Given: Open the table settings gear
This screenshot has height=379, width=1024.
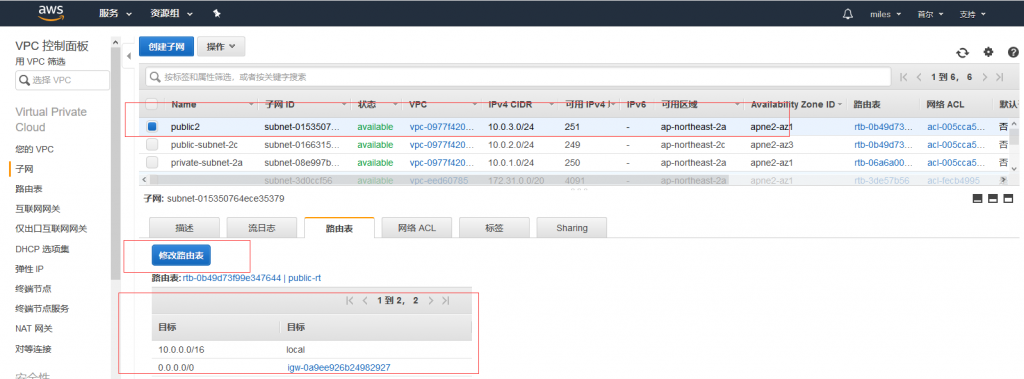Looking at the screenshot, I should click(988, 52).
